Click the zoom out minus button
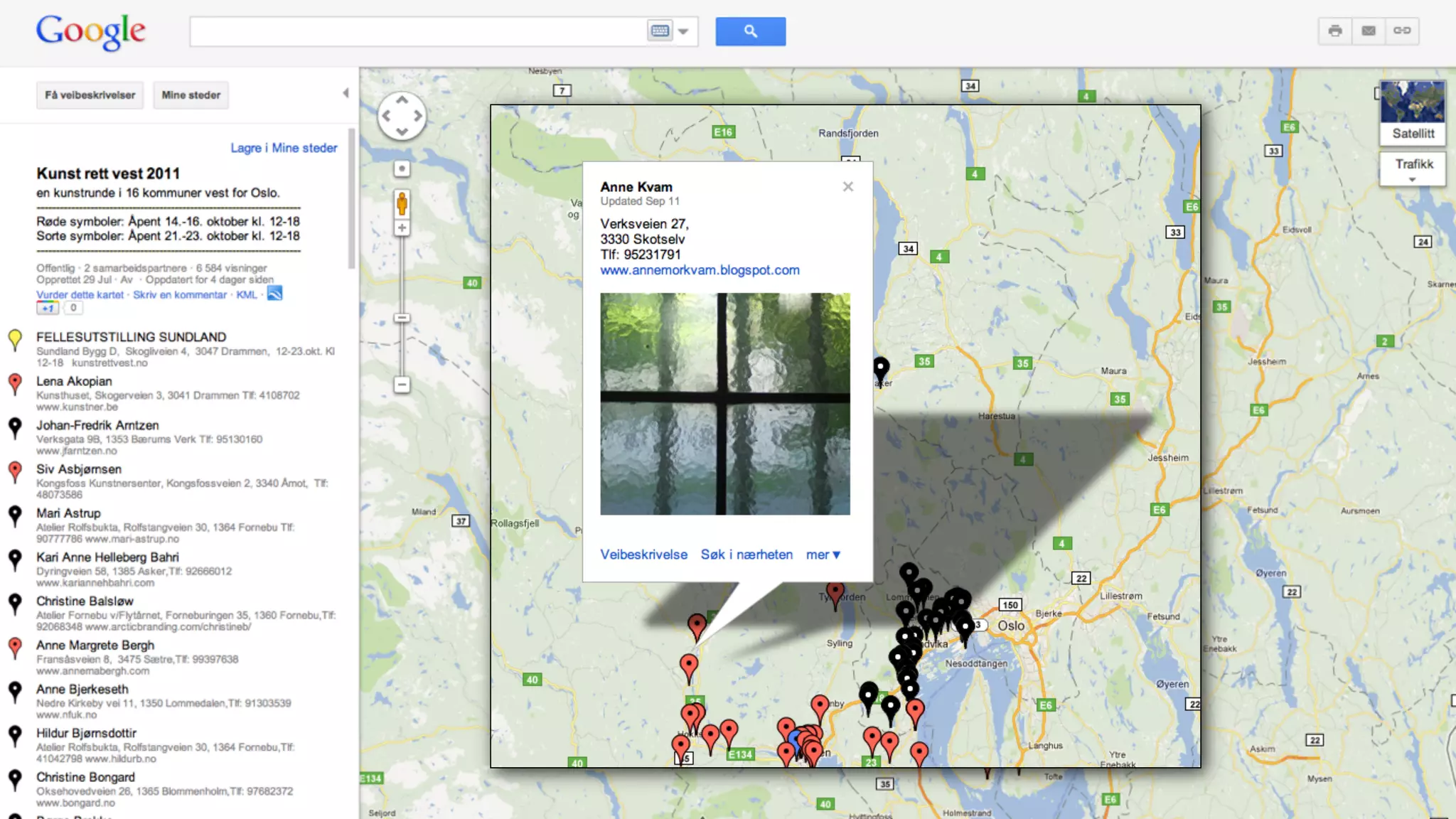Viewport: 1456px width, 819px height. click(402, 385)
